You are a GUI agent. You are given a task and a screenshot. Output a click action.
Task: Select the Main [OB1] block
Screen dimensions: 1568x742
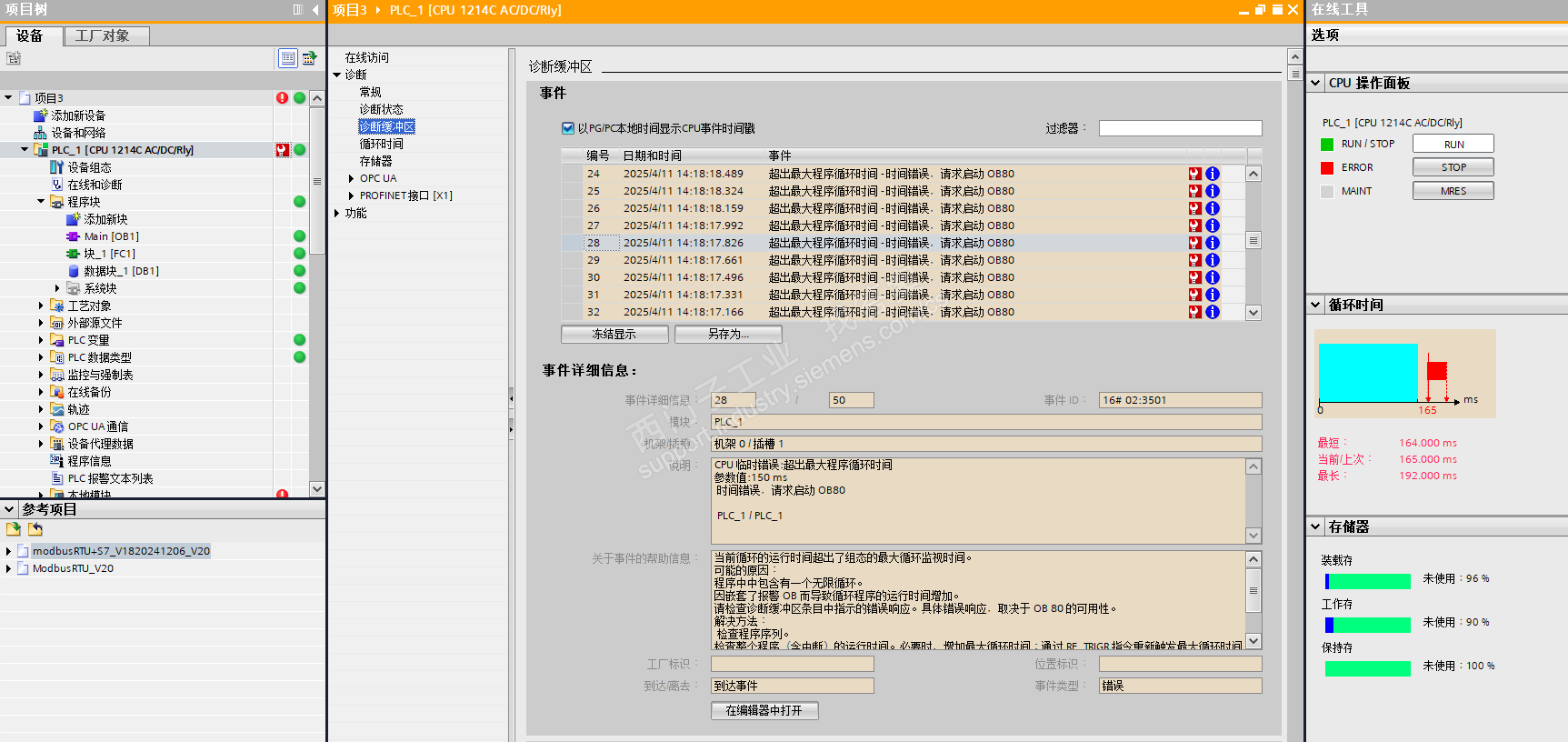(111, 236)
